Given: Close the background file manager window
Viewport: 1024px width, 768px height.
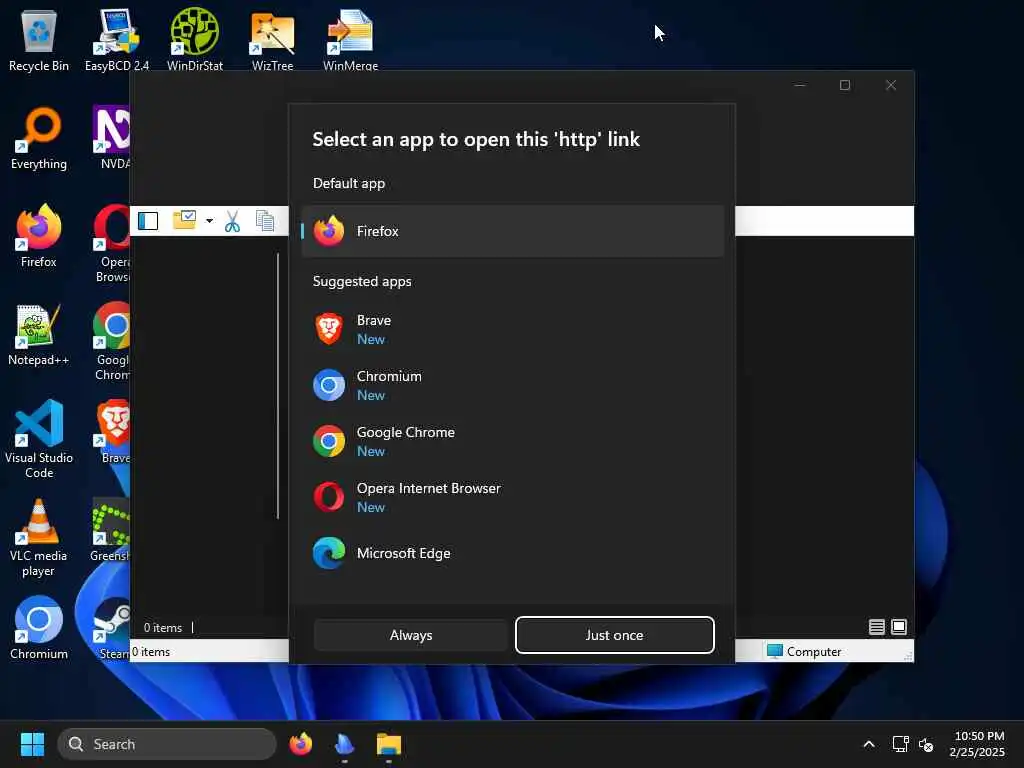Looking at the screenshot, I should [891, 85].
